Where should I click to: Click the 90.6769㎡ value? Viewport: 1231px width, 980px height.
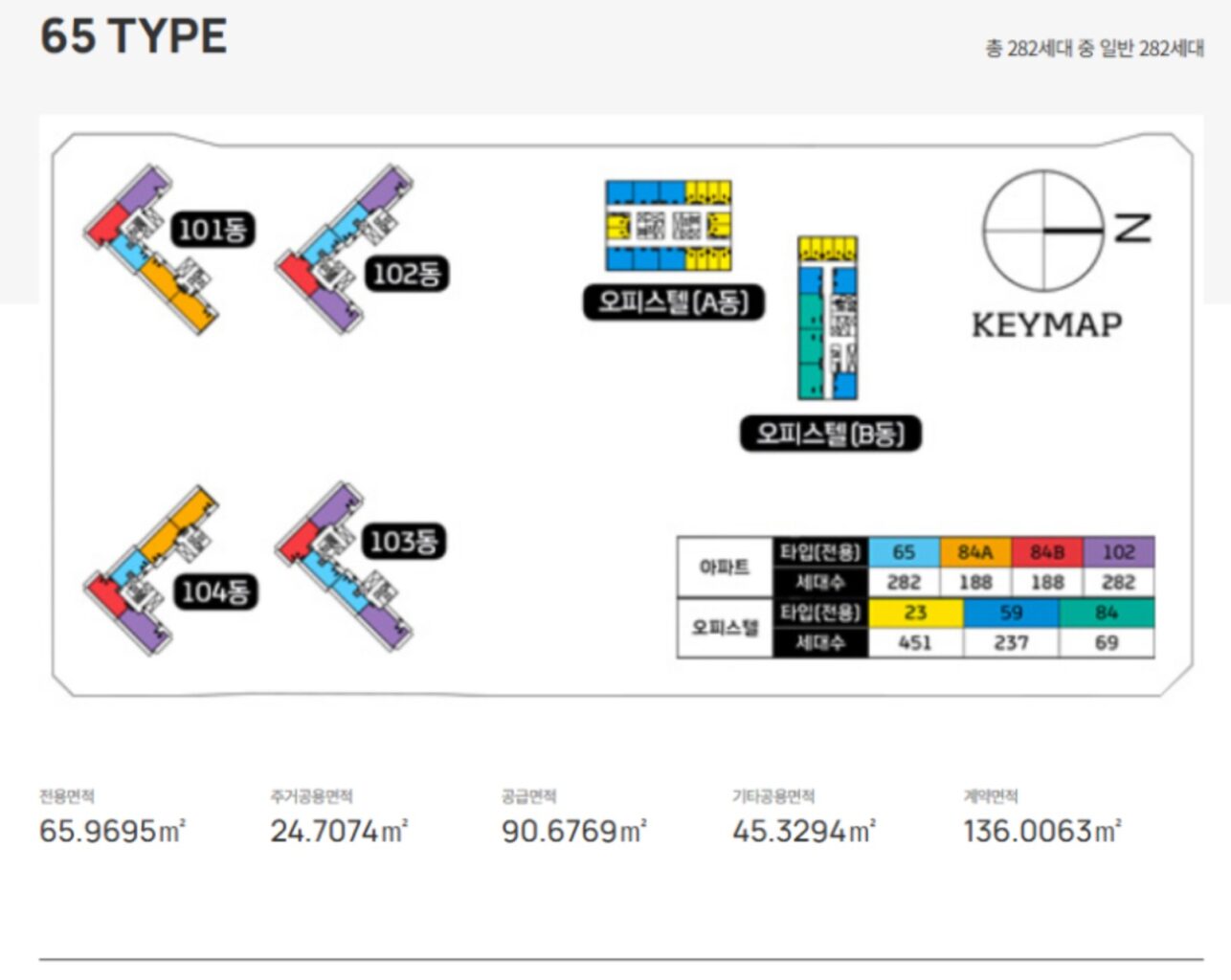(574, 831)
